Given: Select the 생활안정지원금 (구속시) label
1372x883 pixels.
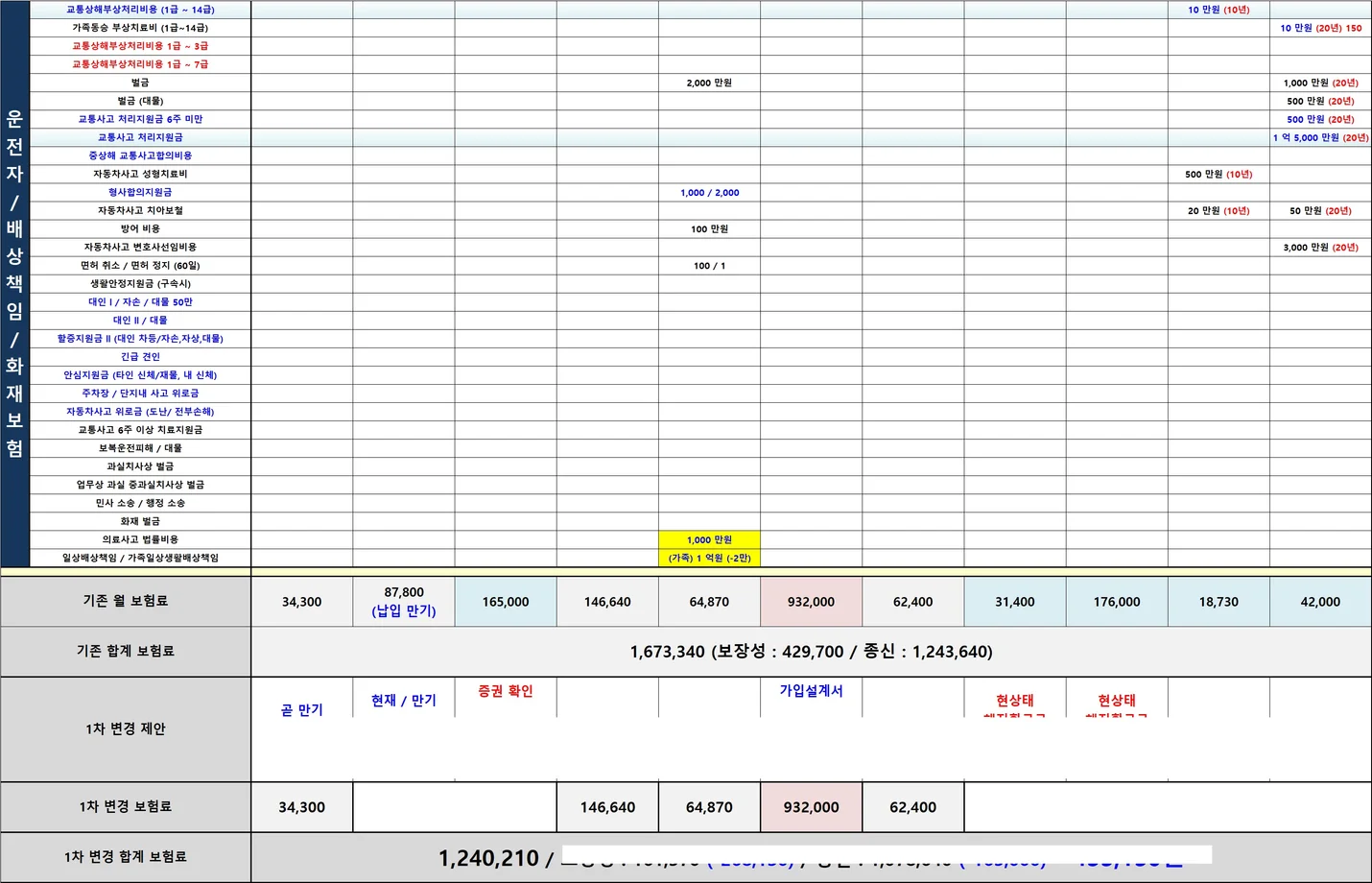Looking at the screenshot, I should (140, 283).
